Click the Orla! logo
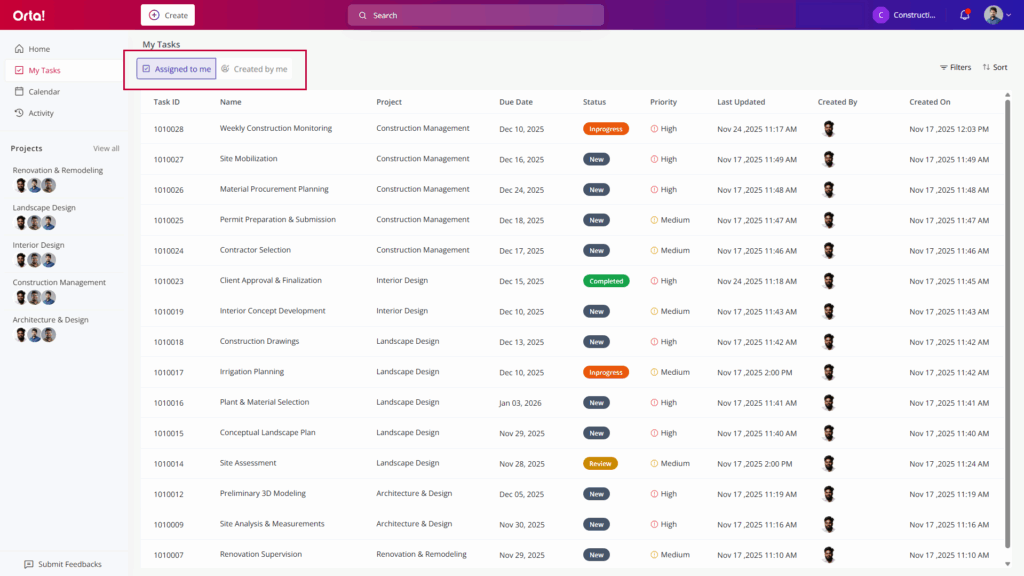This screenshot has width=1024, height=576. [29, 15]
